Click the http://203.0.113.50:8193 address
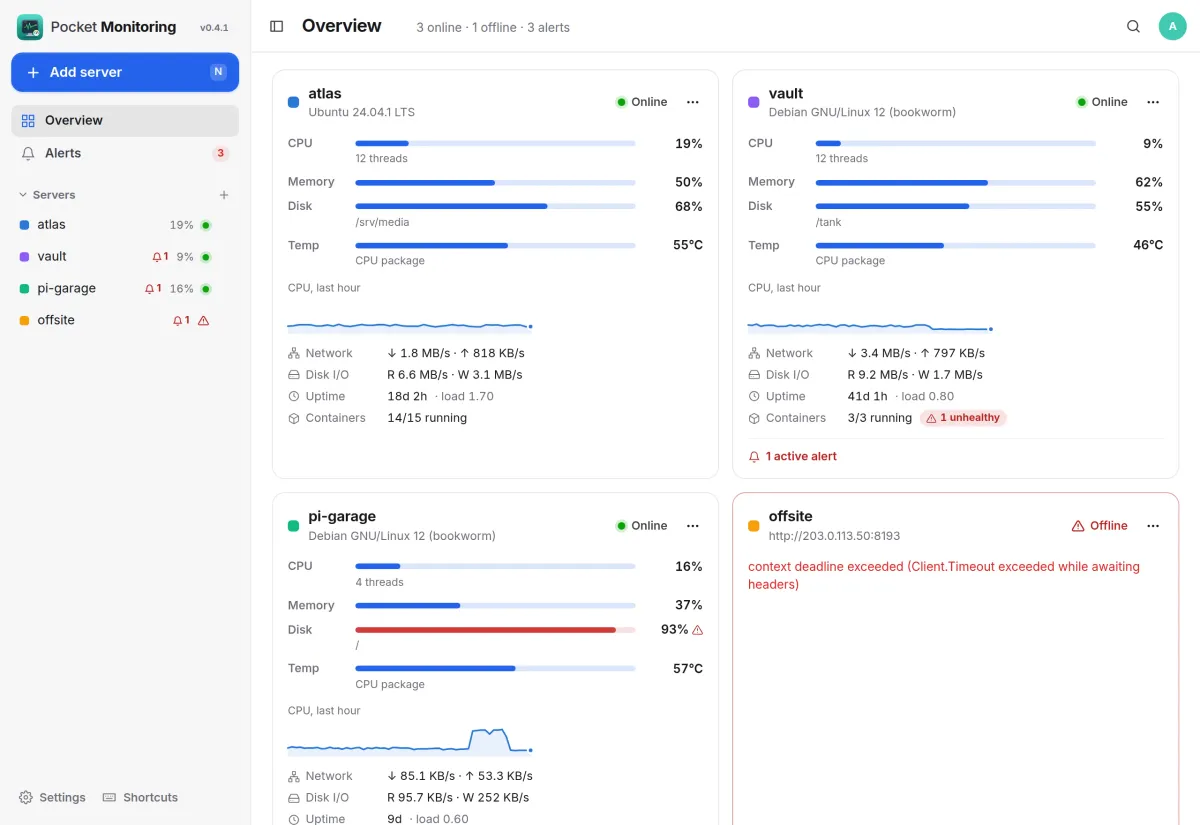The height and width of the screenshot is (825, 1200). [x=835, y=536]
